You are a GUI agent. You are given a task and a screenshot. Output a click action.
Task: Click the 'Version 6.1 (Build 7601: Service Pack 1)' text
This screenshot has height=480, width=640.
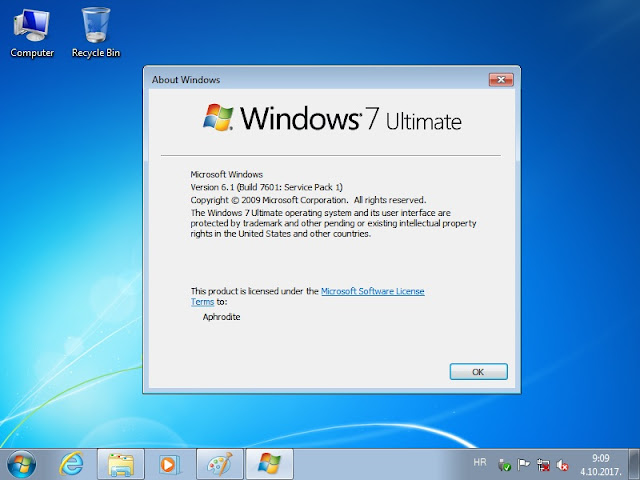(x=267, y=187)
